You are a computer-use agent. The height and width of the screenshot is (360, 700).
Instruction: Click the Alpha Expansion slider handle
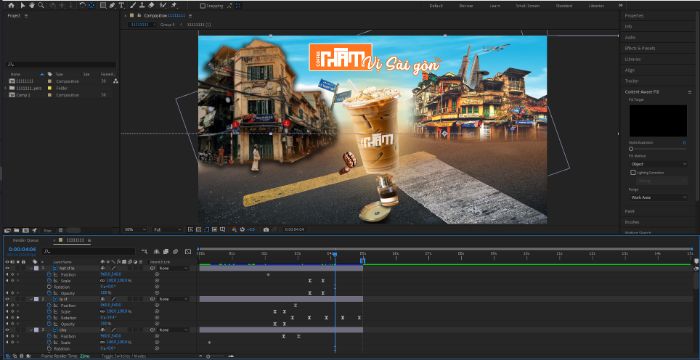pos(631,149)
